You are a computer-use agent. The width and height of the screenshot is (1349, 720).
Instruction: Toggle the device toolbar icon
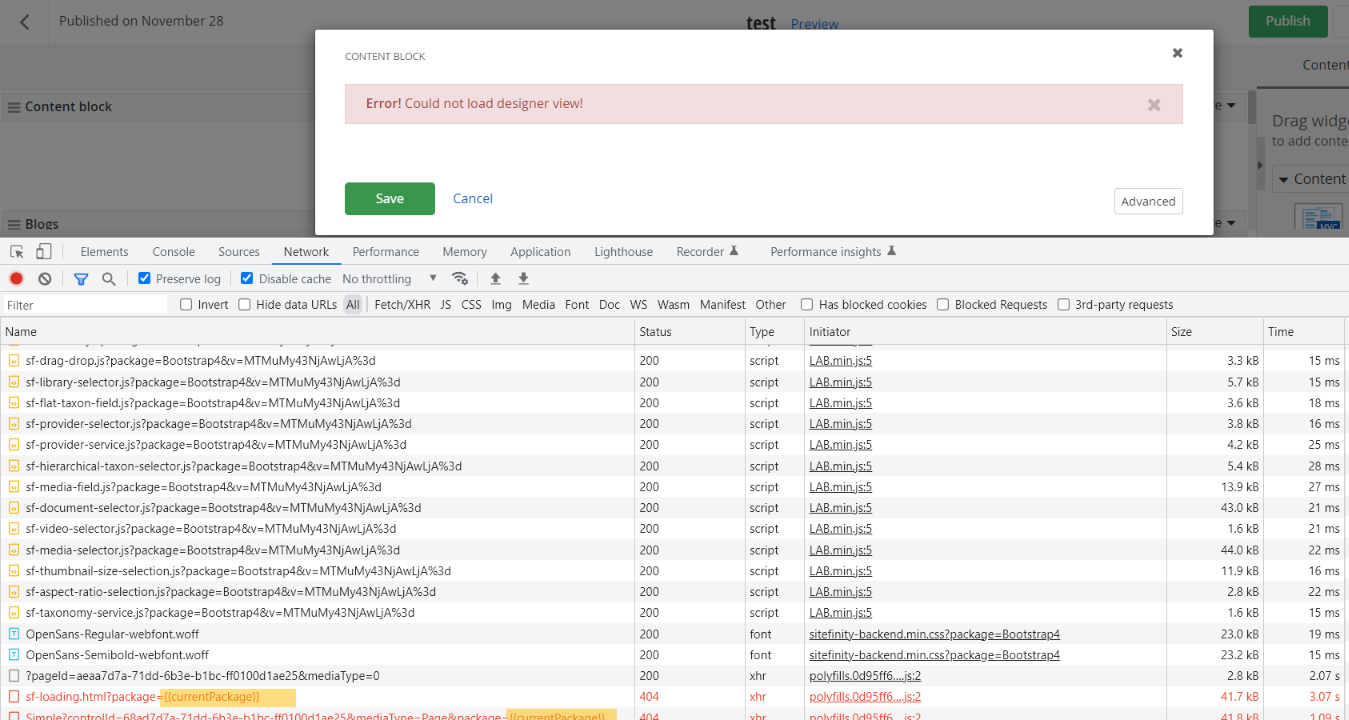[43, 252]
